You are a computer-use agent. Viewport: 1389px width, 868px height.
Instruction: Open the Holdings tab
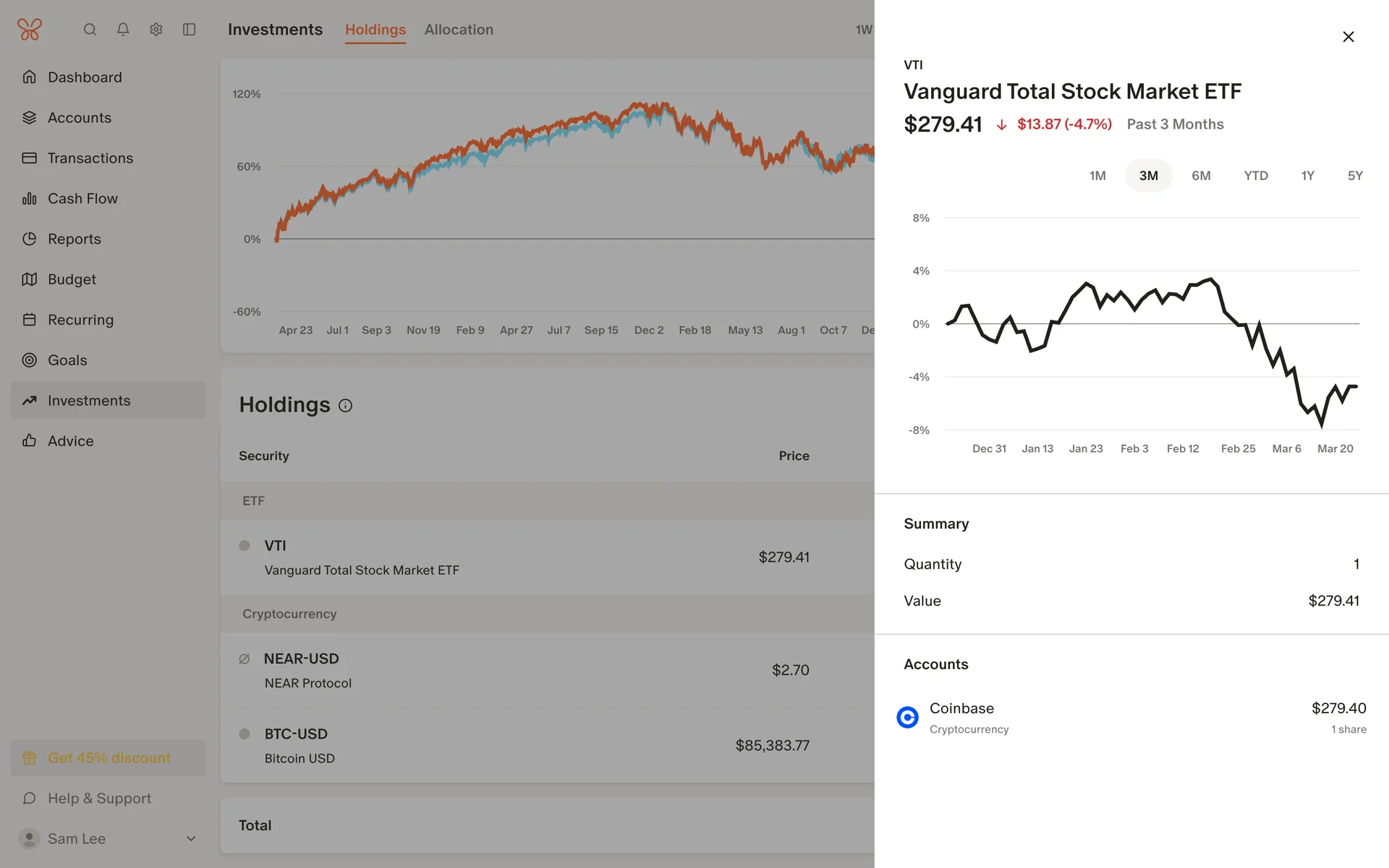tap(375, 30)
